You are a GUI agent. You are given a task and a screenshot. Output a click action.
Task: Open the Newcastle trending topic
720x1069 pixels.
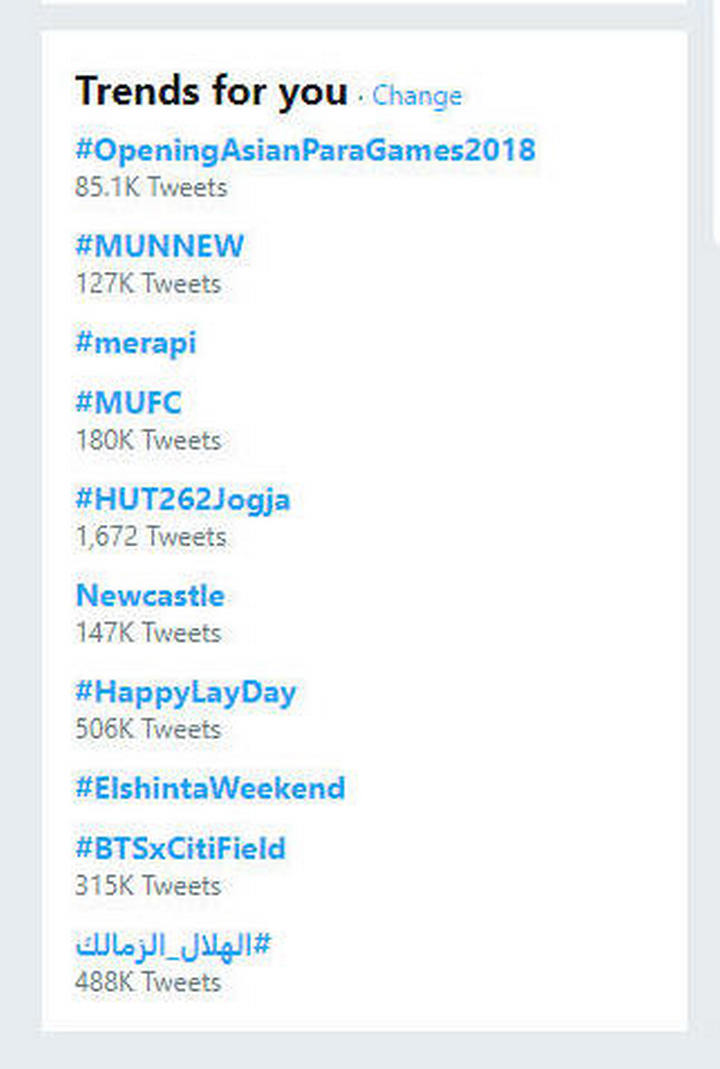click(x=150, y=595)
